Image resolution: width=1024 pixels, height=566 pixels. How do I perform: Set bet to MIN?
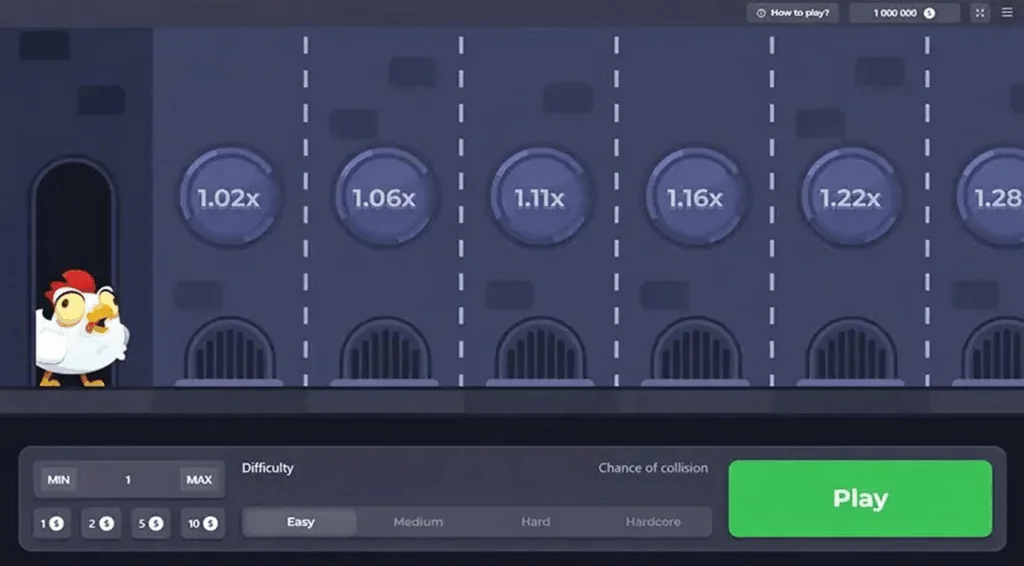pyautogui.click(x=59, y=480)
